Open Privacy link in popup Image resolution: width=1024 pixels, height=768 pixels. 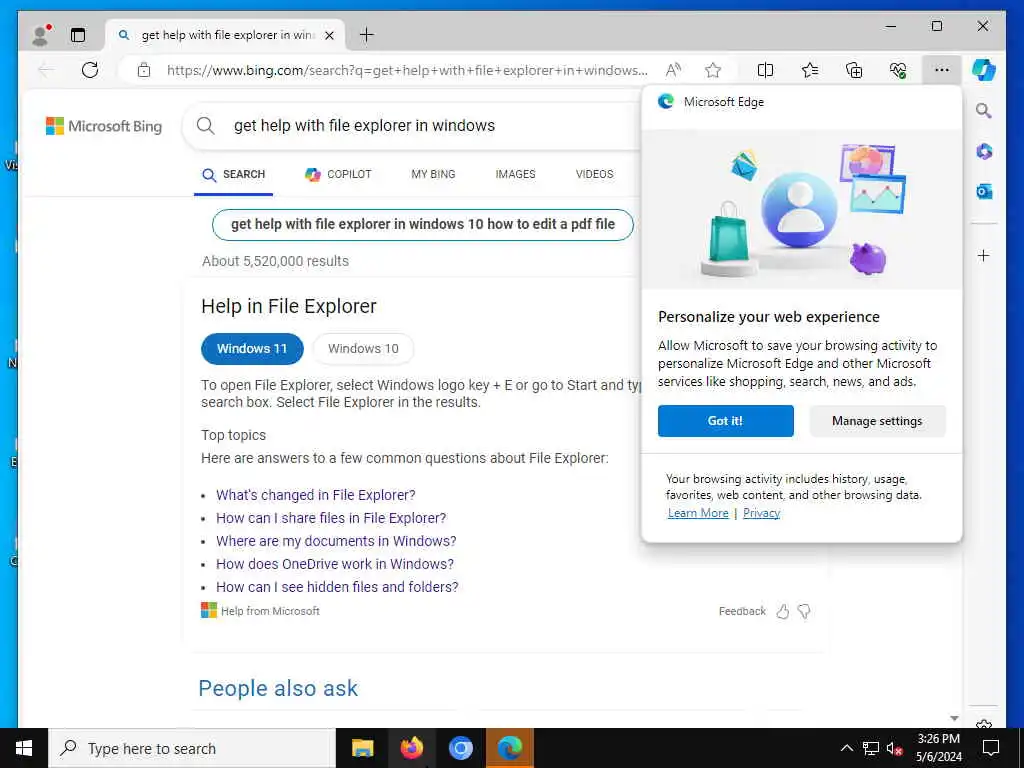tap(761, 513)
